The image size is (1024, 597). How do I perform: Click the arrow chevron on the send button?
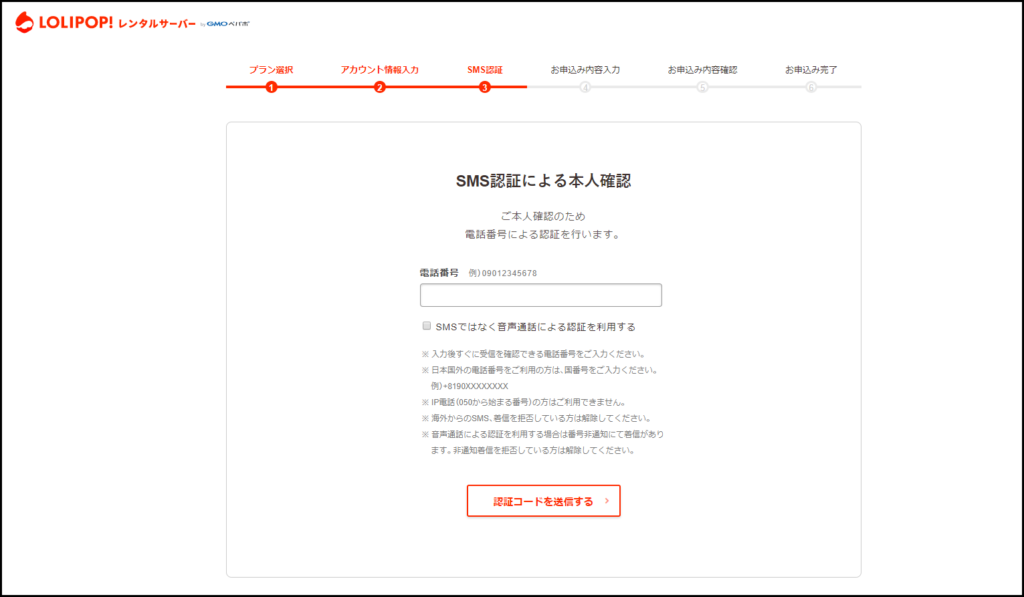click(606, 501)
